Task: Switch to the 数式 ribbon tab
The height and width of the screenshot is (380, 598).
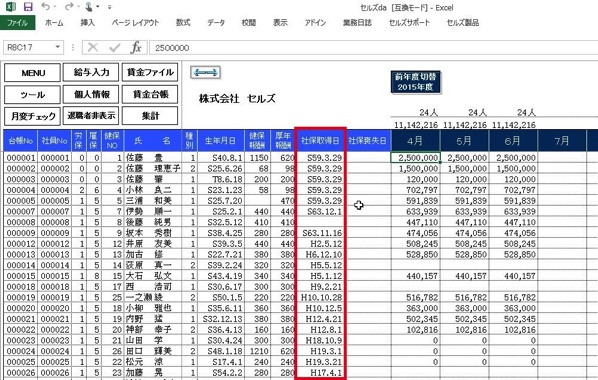Action: coord(183,23)
